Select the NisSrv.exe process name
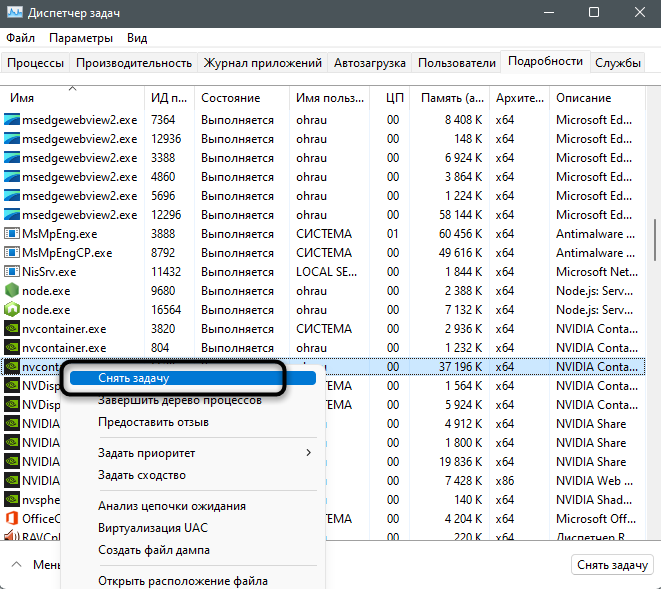 coord(49,272)
